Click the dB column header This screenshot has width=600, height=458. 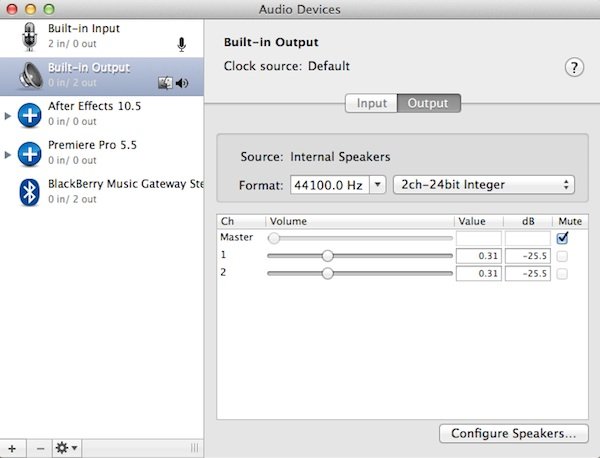pos(528,222)
